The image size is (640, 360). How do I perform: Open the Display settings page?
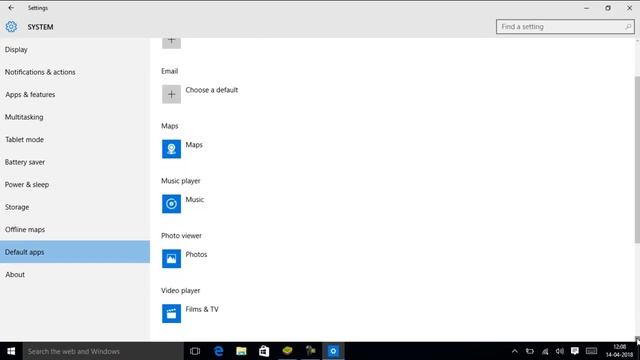[x=75, y=49]
